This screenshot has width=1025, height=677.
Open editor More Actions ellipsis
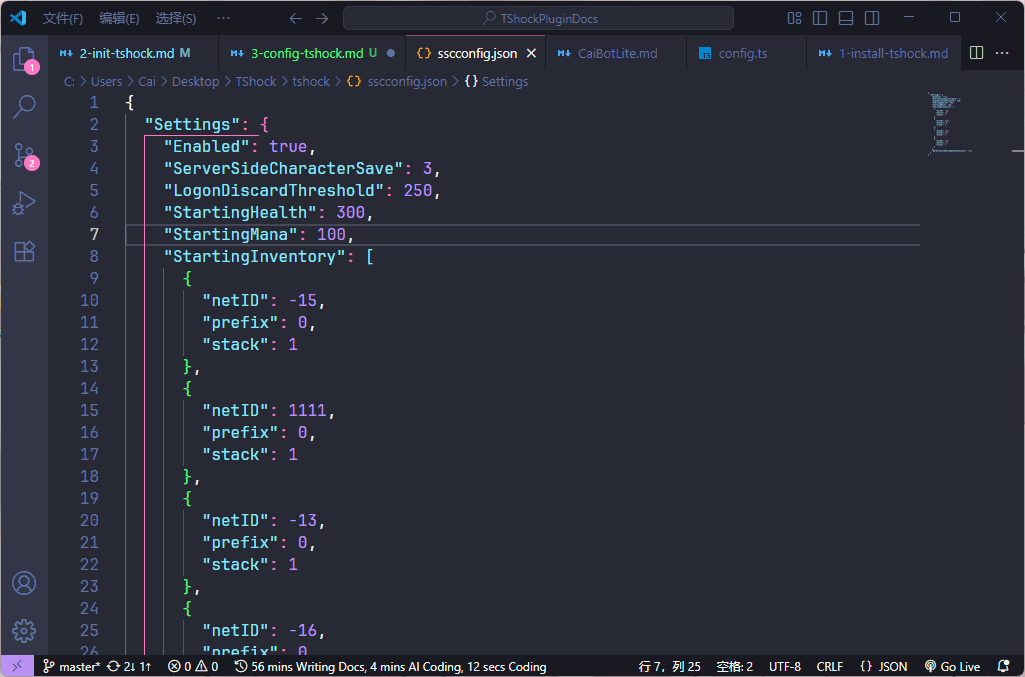click(1002, 53)
